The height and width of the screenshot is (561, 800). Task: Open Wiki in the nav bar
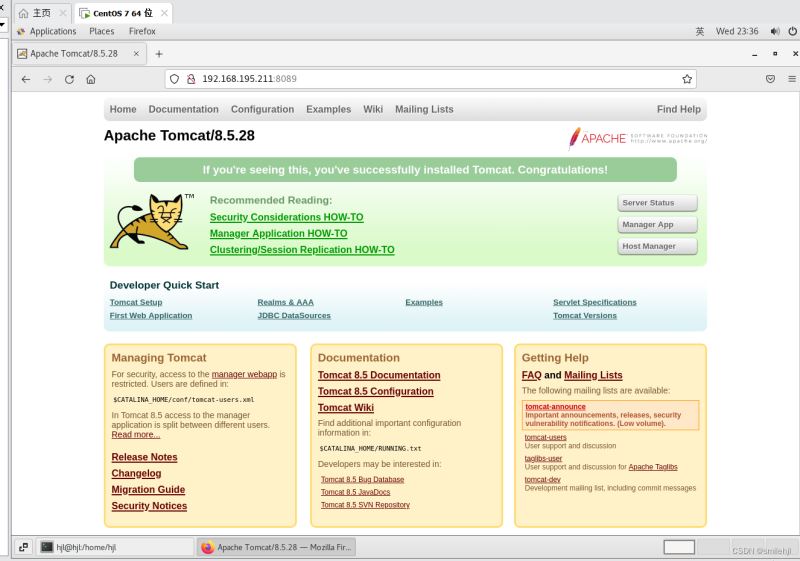[373, 109]
